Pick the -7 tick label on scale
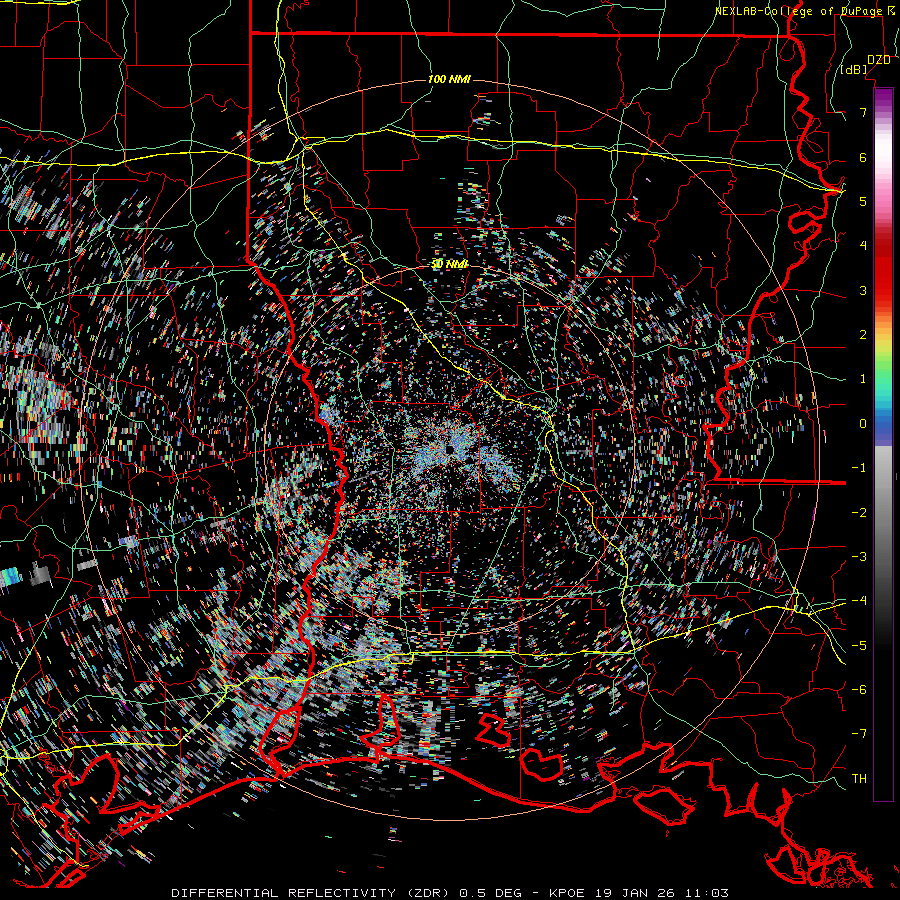The width and height of the screenshot is (900, 900). tap(859, 734)
